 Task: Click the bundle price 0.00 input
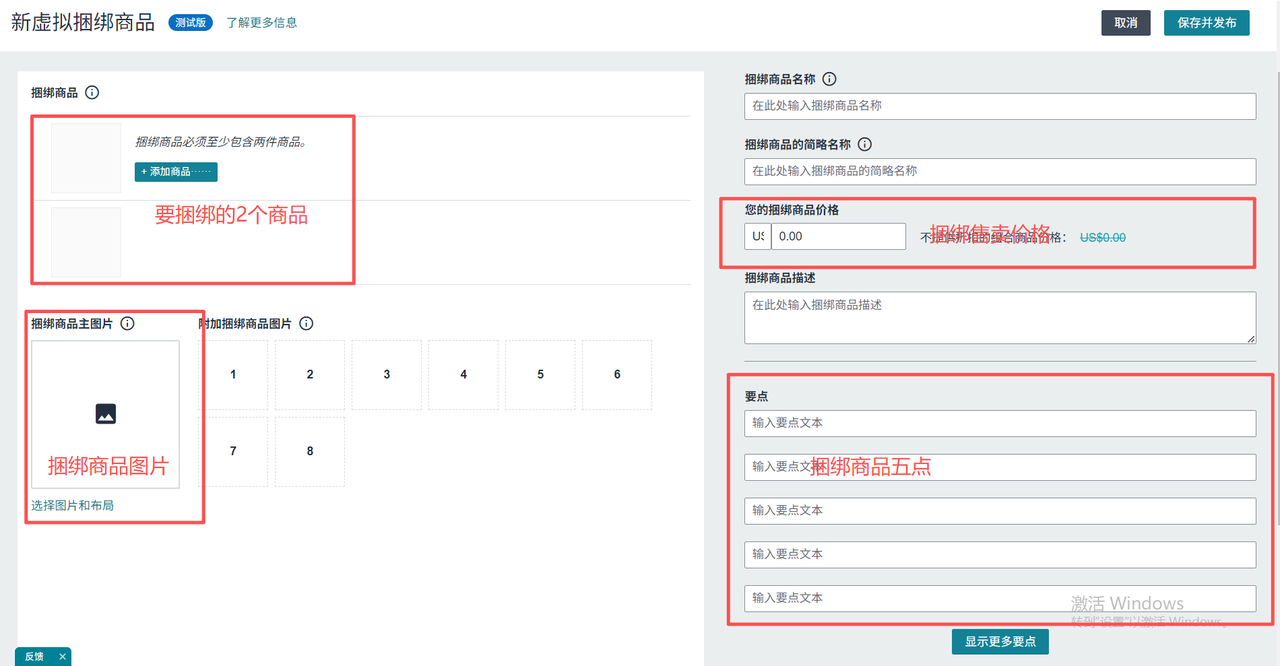click(x=839, y=237)
